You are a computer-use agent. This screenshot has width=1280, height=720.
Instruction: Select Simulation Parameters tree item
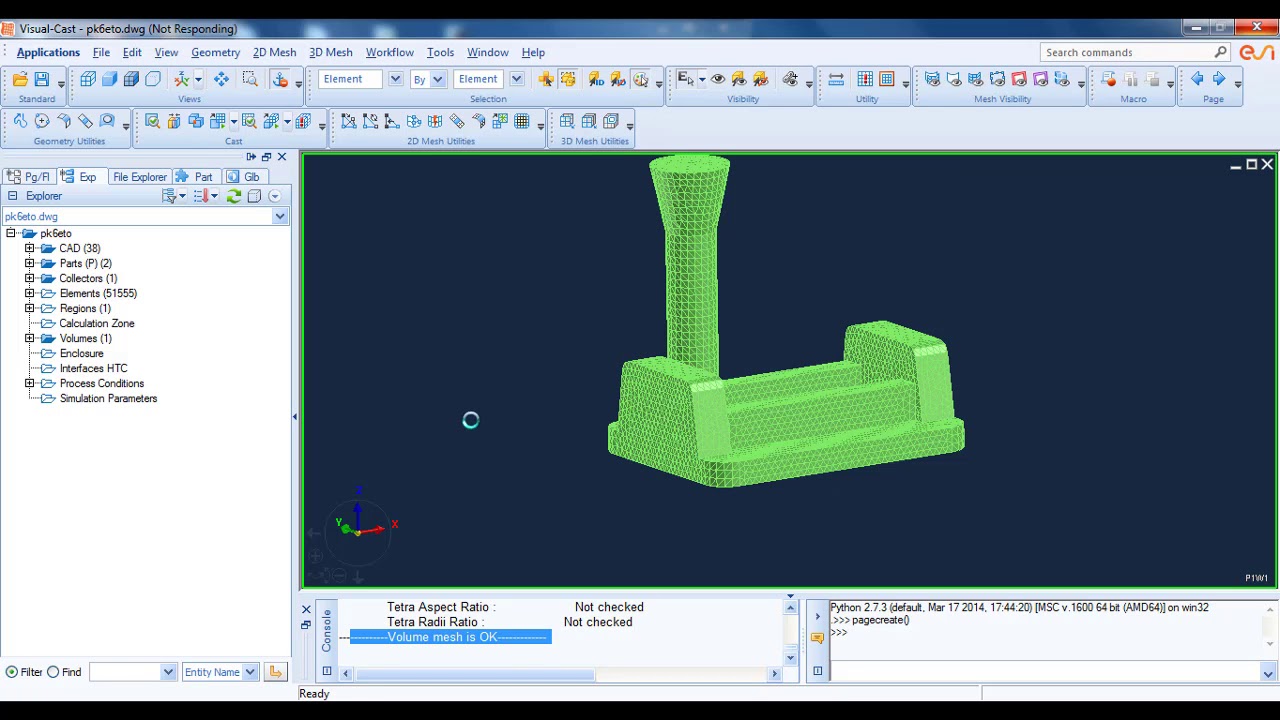[x=108, y=398]
